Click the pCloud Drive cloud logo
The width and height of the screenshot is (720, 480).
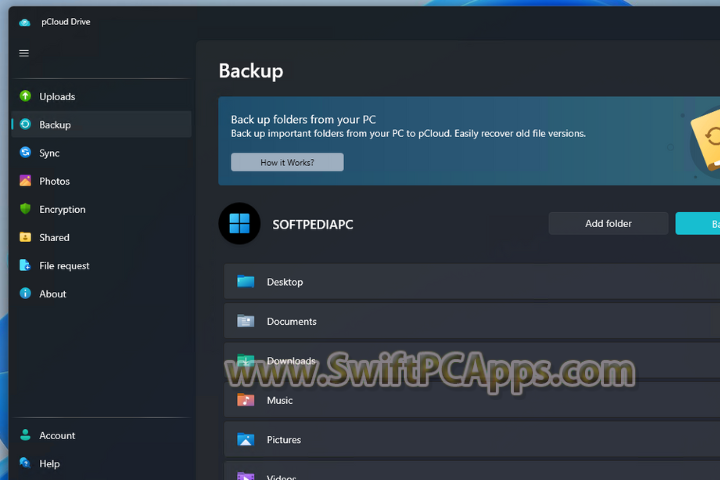(25, 22)
